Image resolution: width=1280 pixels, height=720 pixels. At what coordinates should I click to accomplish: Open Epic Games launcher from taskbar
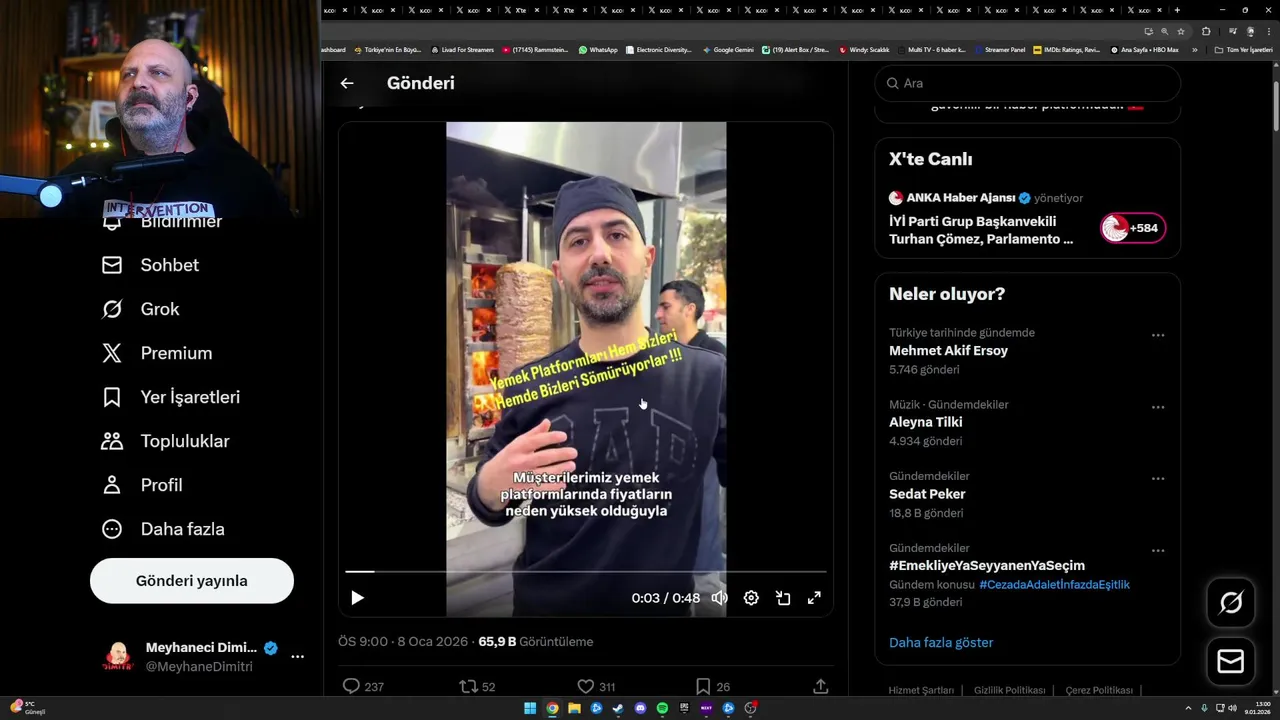pos(685,709)
